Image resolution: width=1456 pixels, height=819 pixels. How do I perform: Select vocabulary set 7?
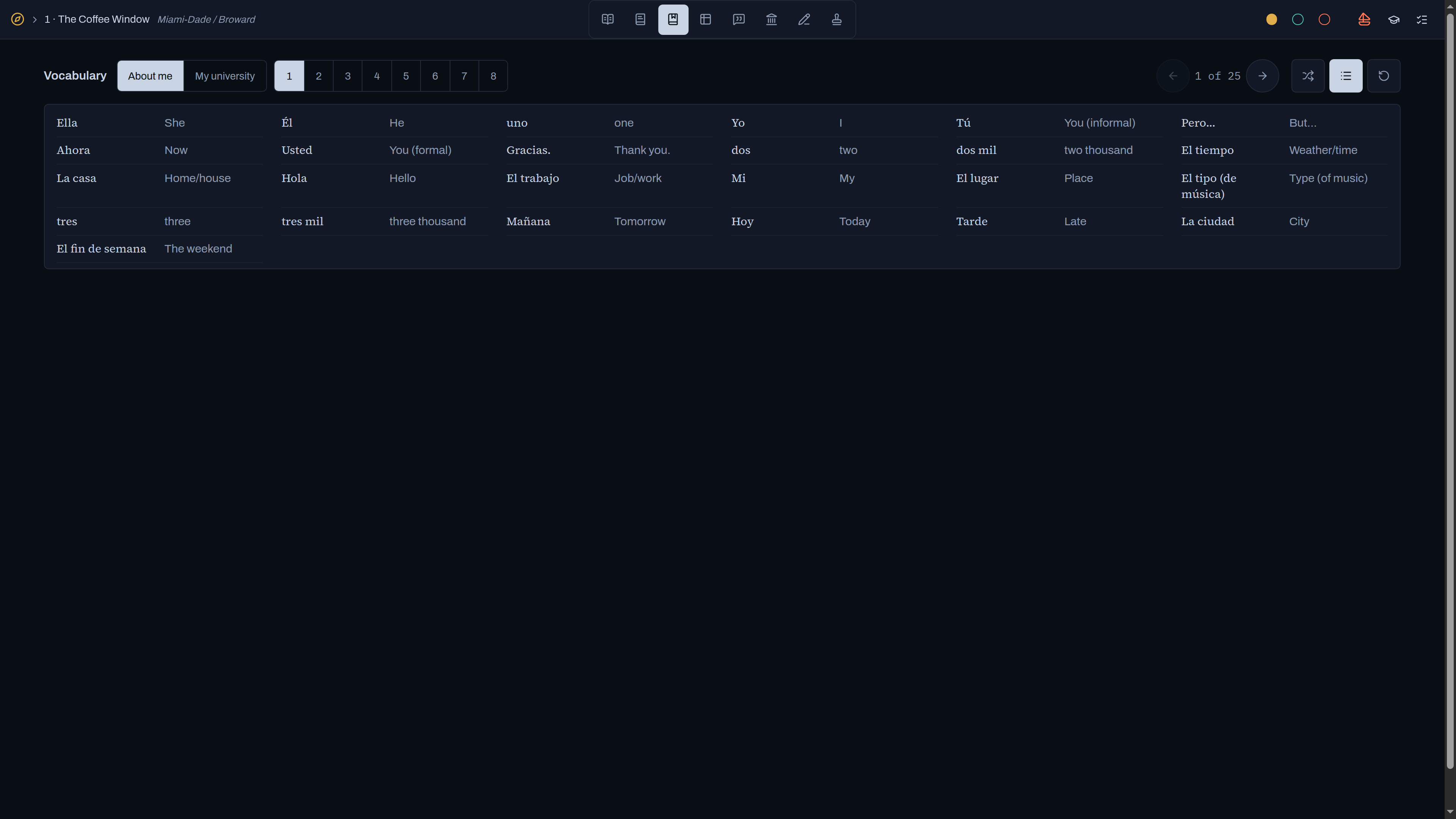pos(464,76)
